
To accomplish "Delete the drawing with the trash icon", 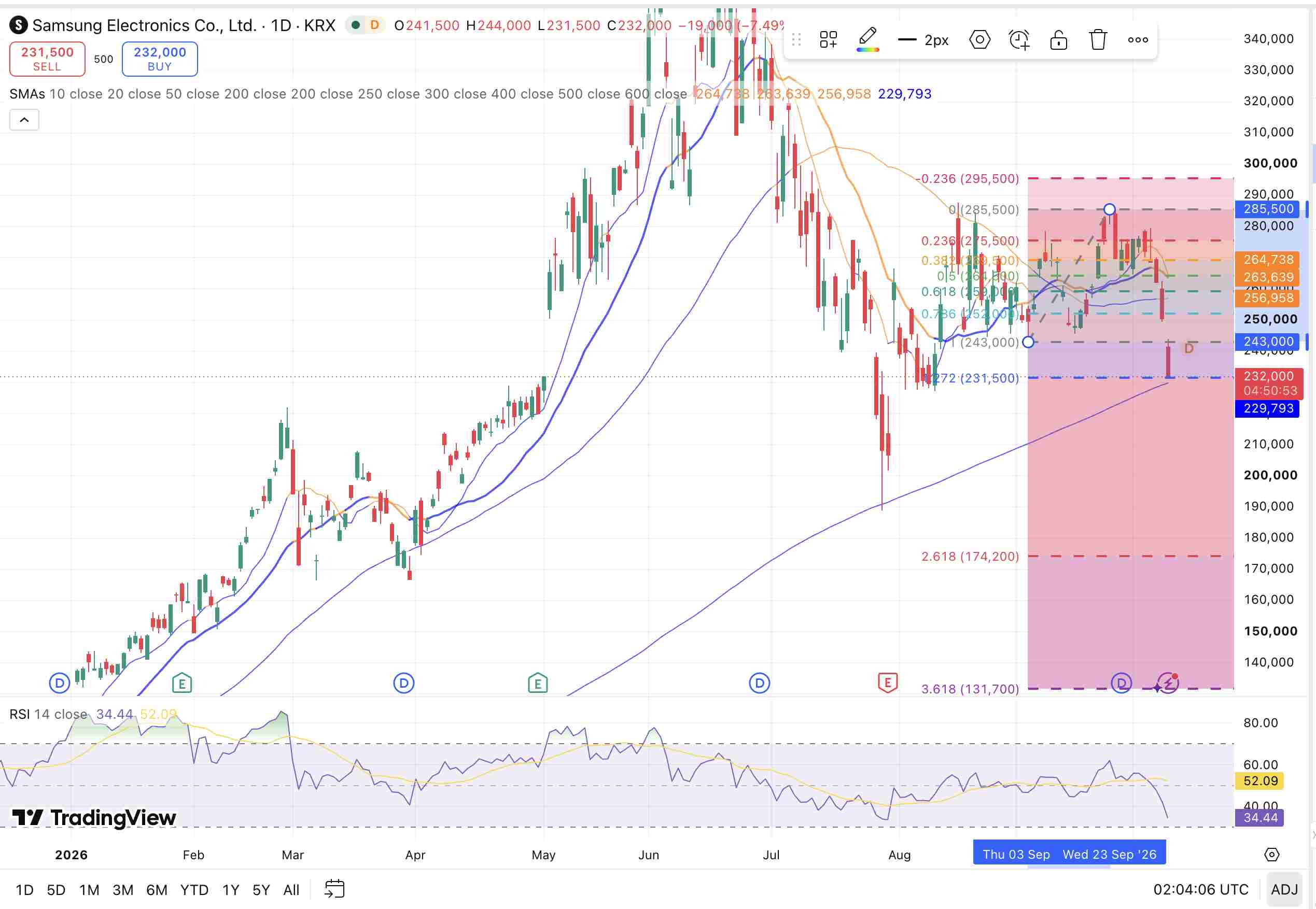I will pos(1098,40).
